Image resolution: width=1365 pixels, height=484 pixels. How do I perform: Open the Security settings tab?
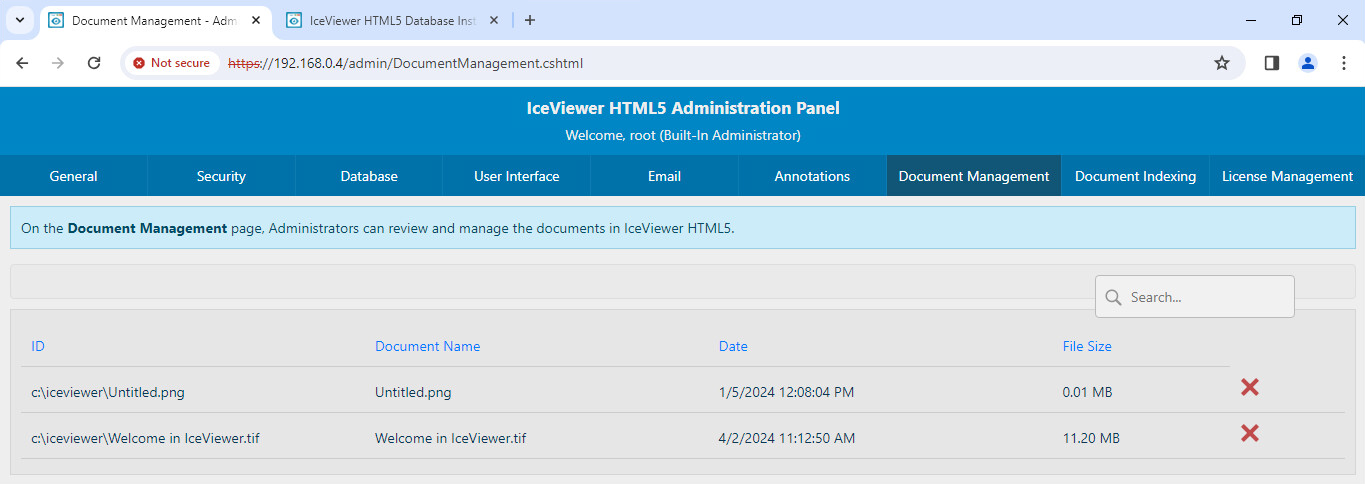point(221,176)
